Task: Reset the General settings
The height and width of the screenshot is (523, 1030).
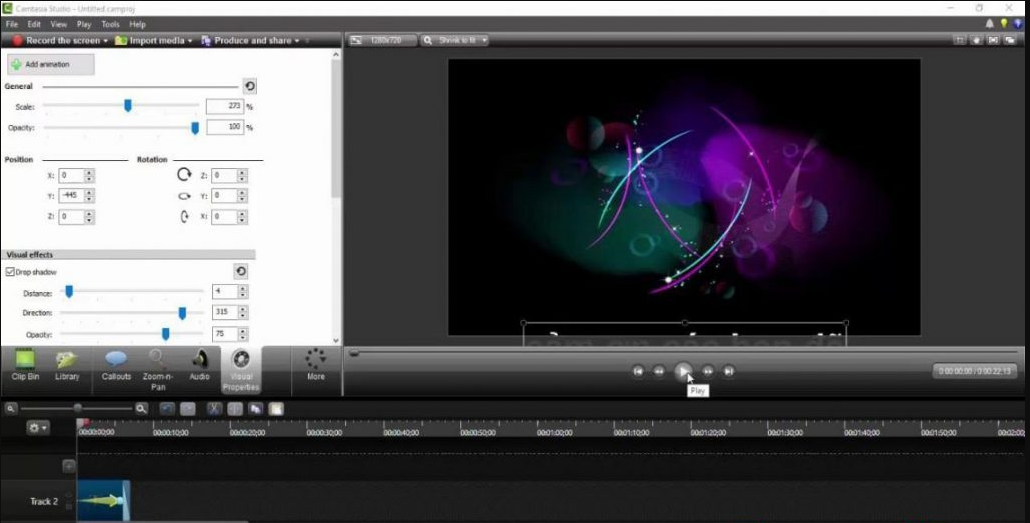Action: pos(250,86)
